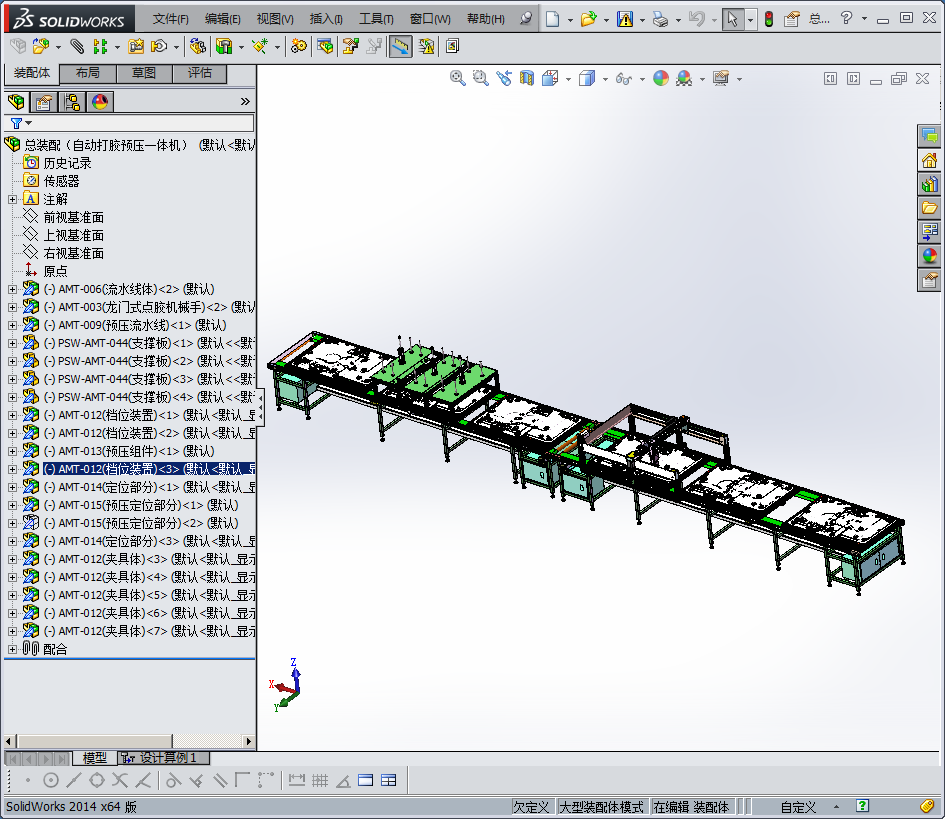Open the 文件(F) menu

pos(171,19)
